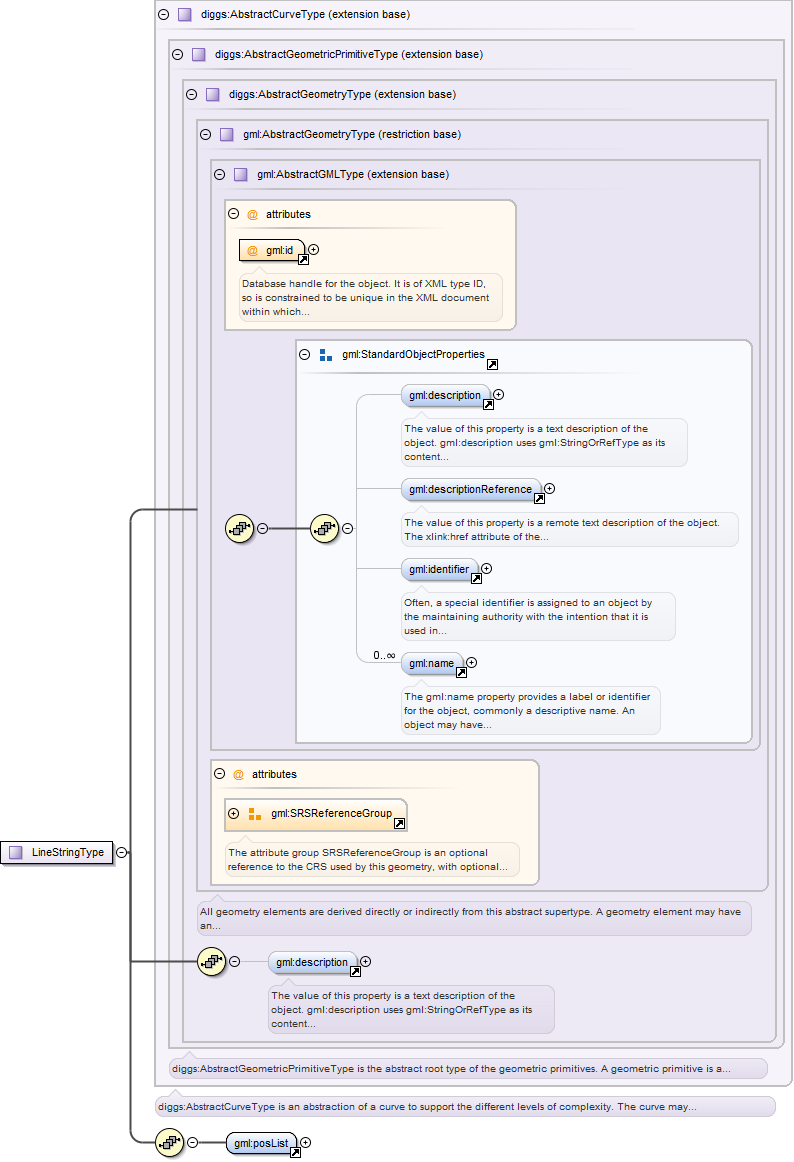Collapse the inner StandardObjectProperties sequence connector
Image resolution: width=794 pixels, height=1162 pixels.
(347, 528)
